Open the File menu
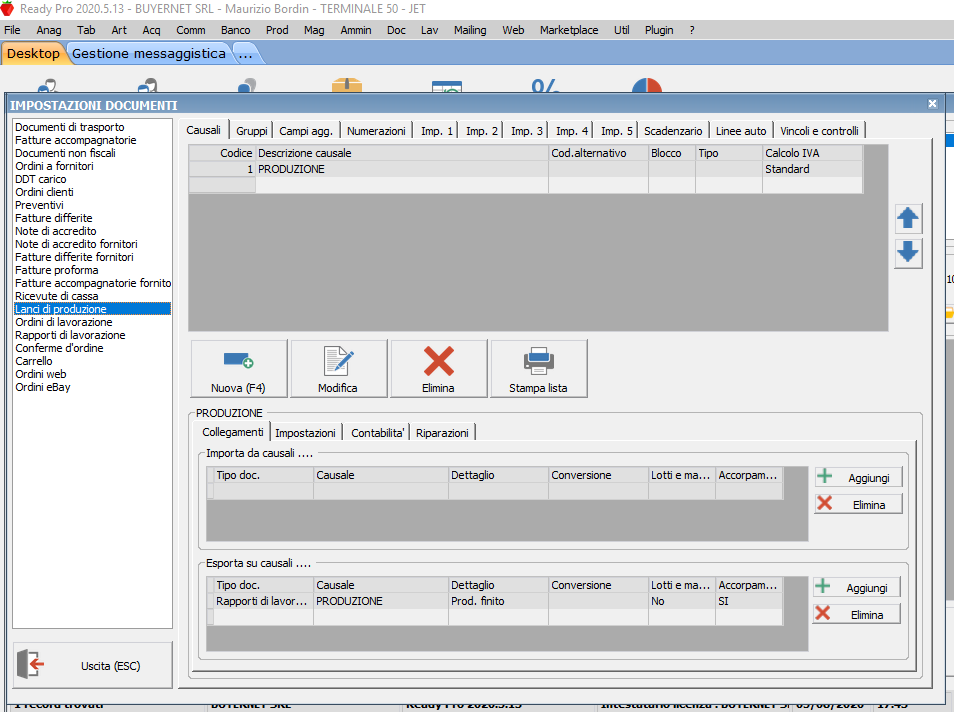The width and height of the screenshot is (954, 712). 12,30
